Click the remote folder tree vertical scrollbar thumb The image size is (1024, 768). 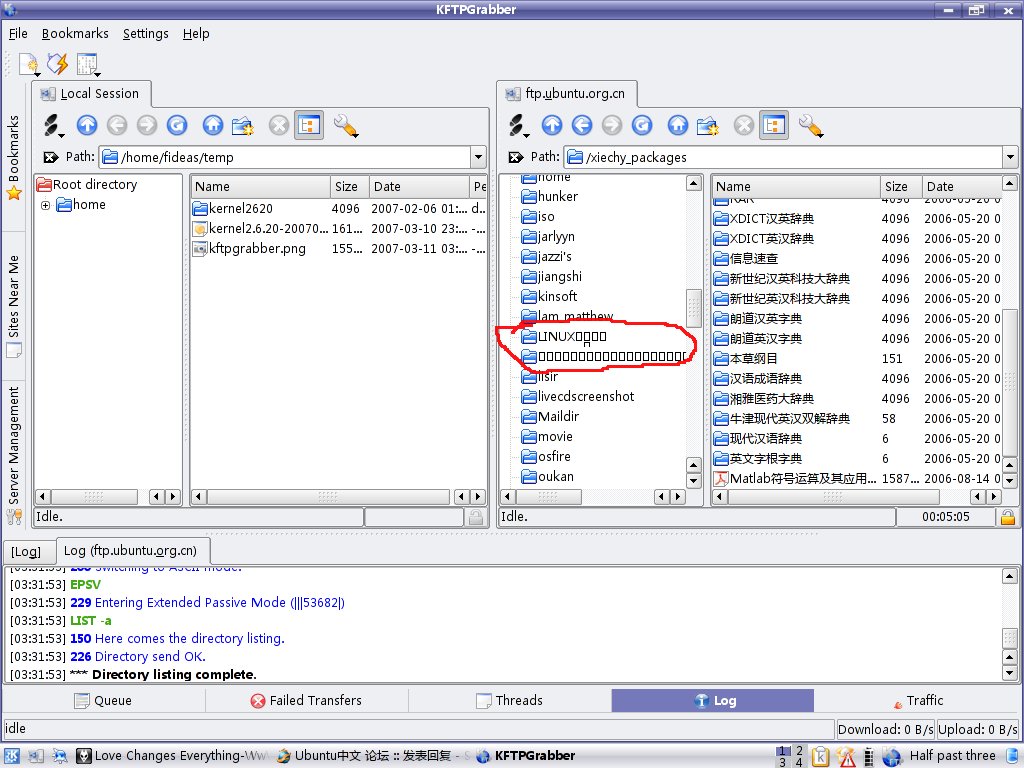pos(694,308)
